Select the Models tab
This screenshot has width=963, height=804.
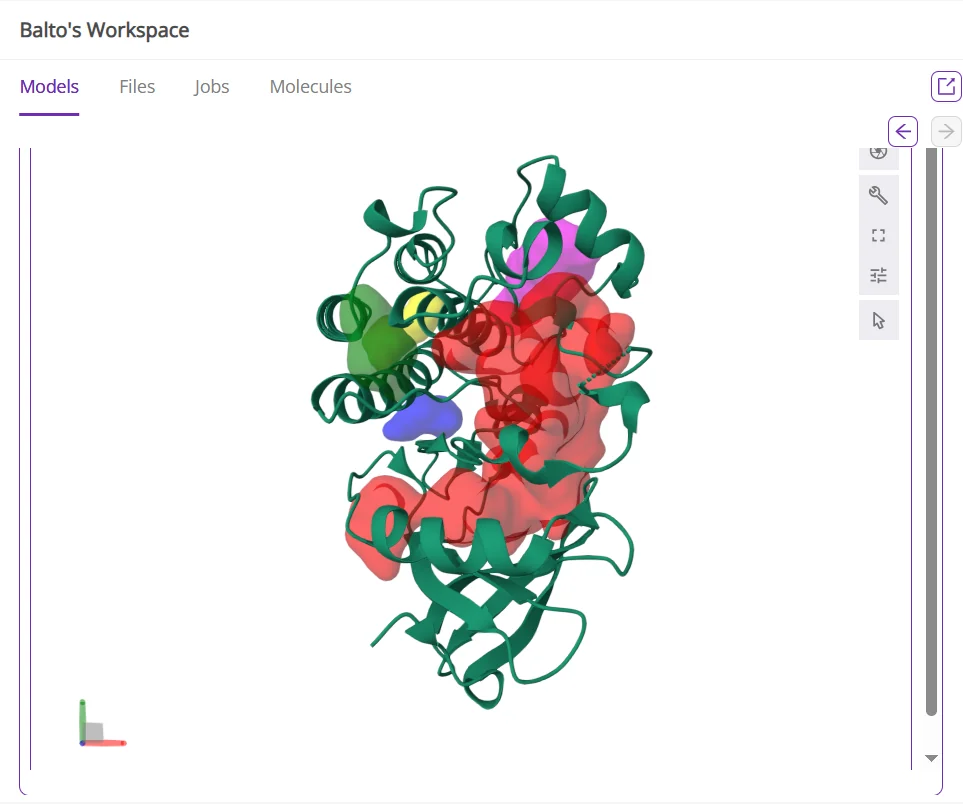pos(49,87)
